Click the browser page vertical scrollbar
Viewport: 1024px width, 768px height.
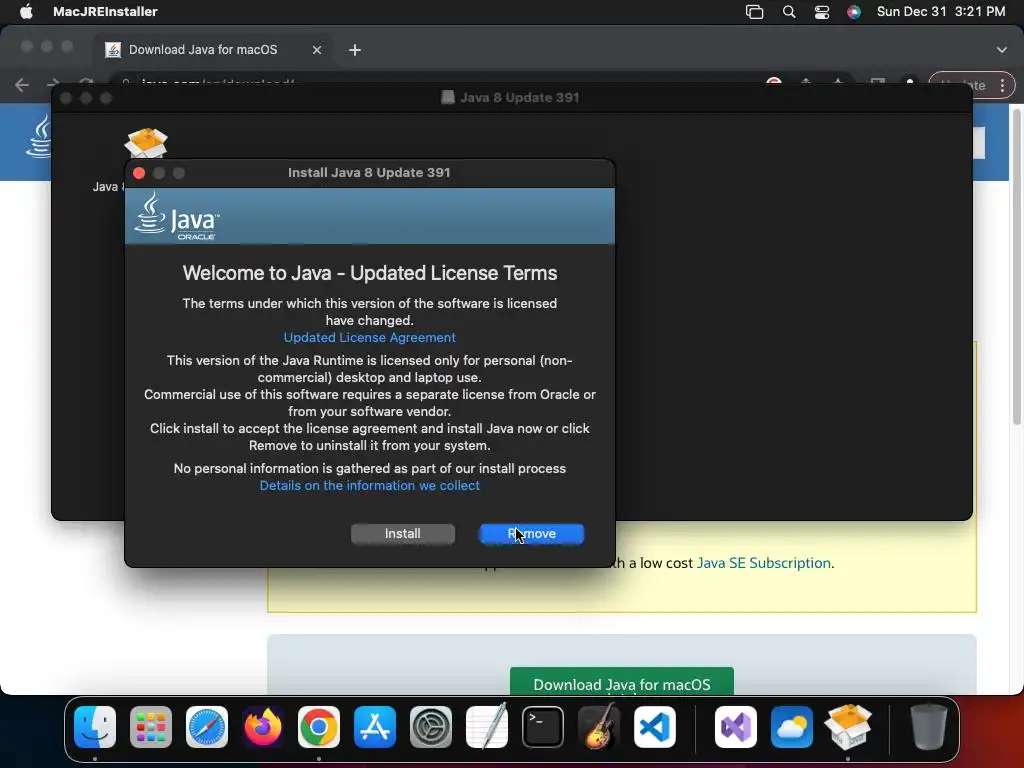1017,268
